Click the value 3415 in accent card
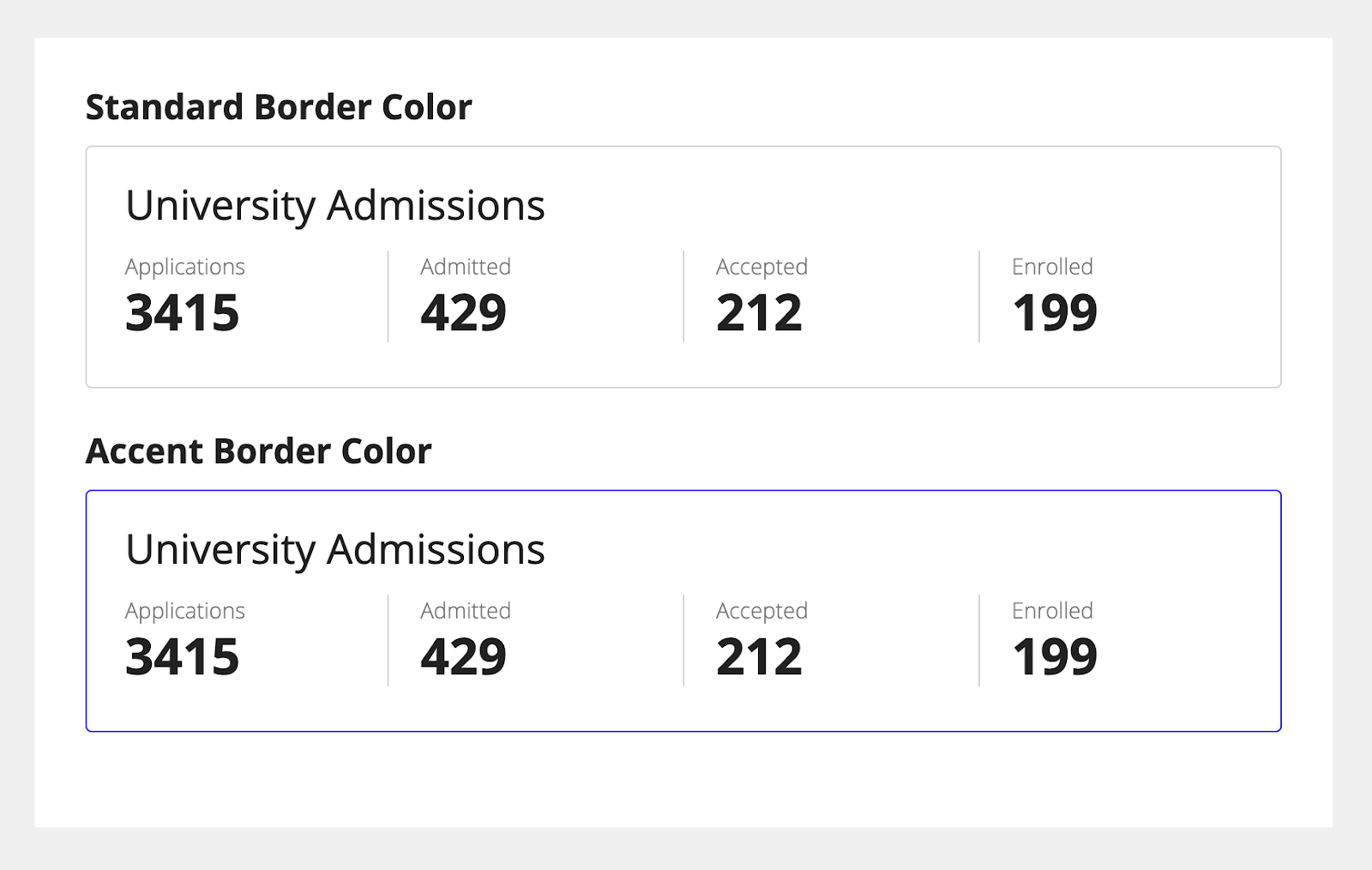Image resolution: width=1372 pixels, height=870 pixels. pos(183,656)
